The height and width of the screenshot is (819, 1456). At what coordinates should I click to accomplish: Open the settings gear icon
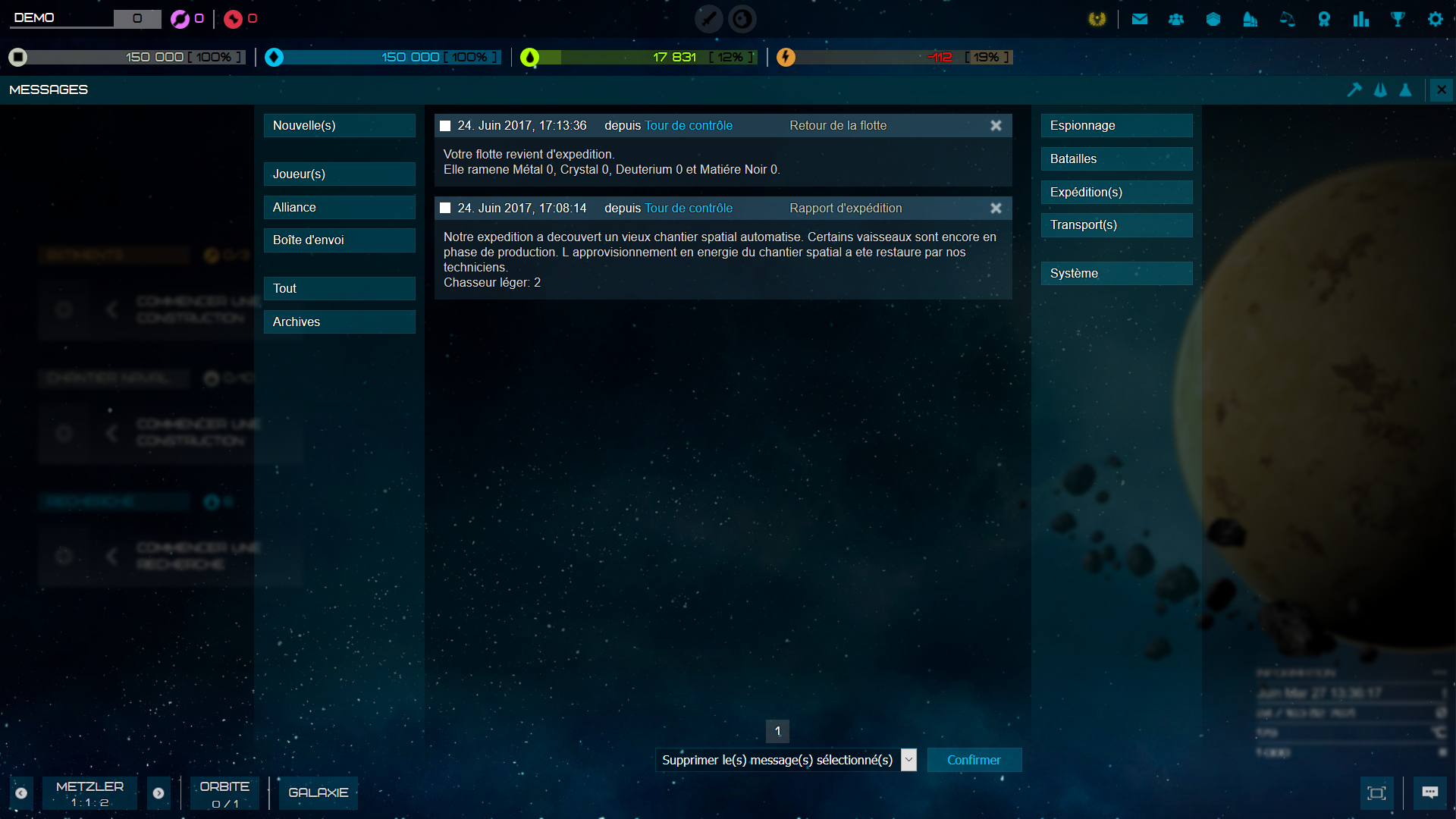click(x=1435, y=19)
